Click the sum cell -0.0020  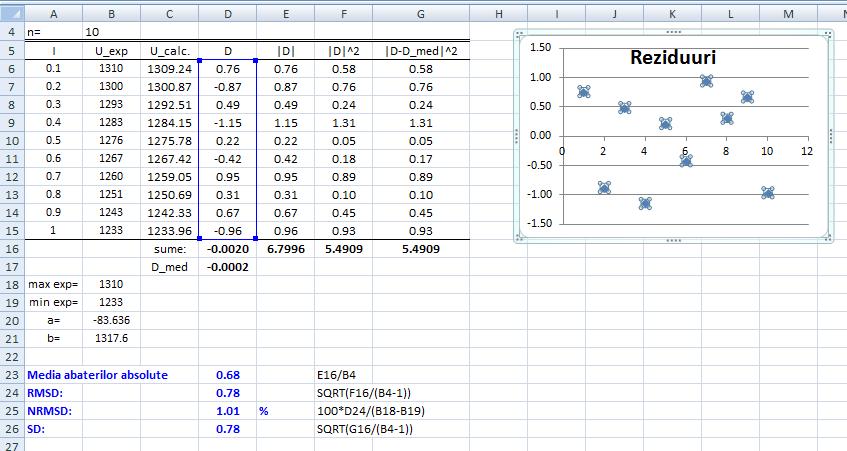227,249
